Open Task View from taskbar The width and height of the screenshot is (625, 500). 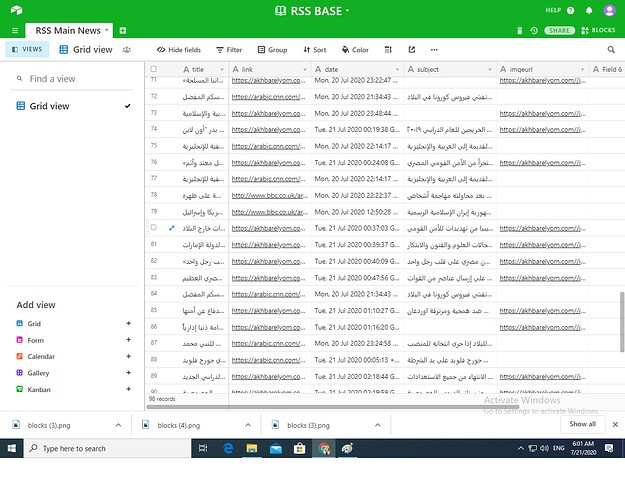203,449
